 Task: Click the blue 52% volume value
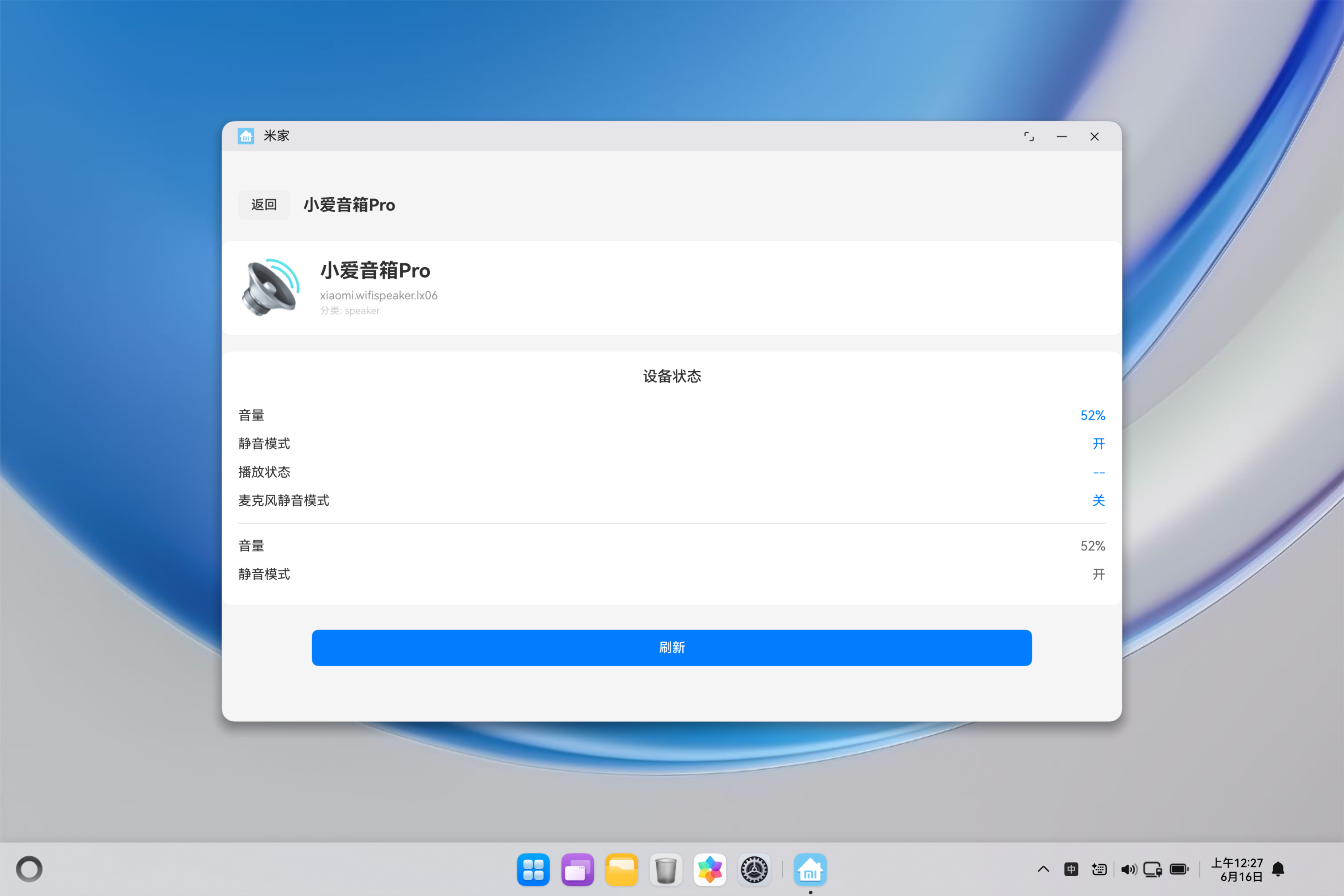(x=1092, y=415)
